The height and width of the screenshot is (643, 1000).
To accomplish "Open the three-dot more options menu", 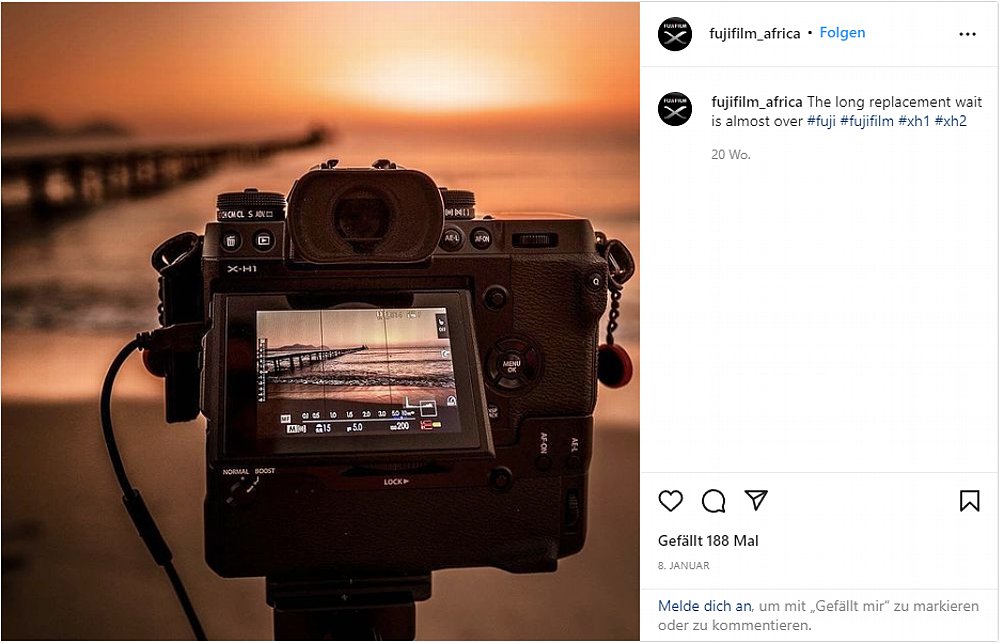I will pyautogui.click(x=967, y=34).
